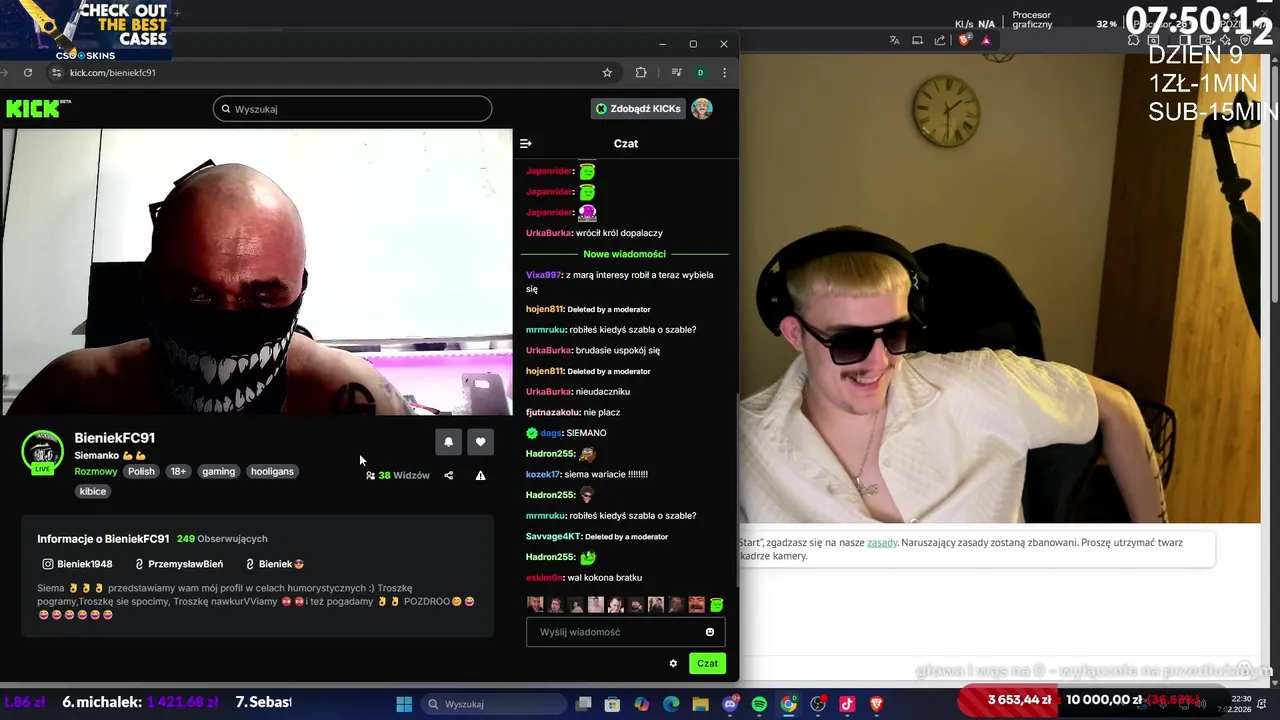The image size is (1280, 720).
Task: Focus the Kick Wyszukaj search box
Action: click(x=352, y=109)
